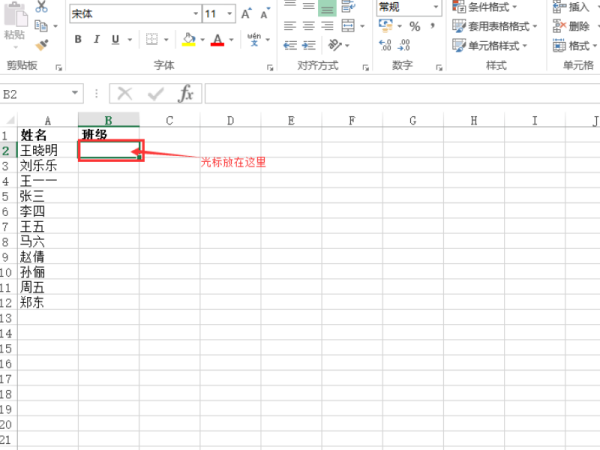Open Conditional Formatting (条件格式) menu

(x=484, y=7)
